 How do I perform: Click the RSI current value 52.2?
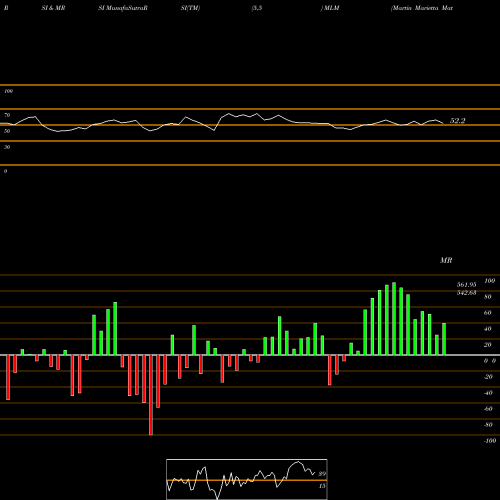[457, 121]
